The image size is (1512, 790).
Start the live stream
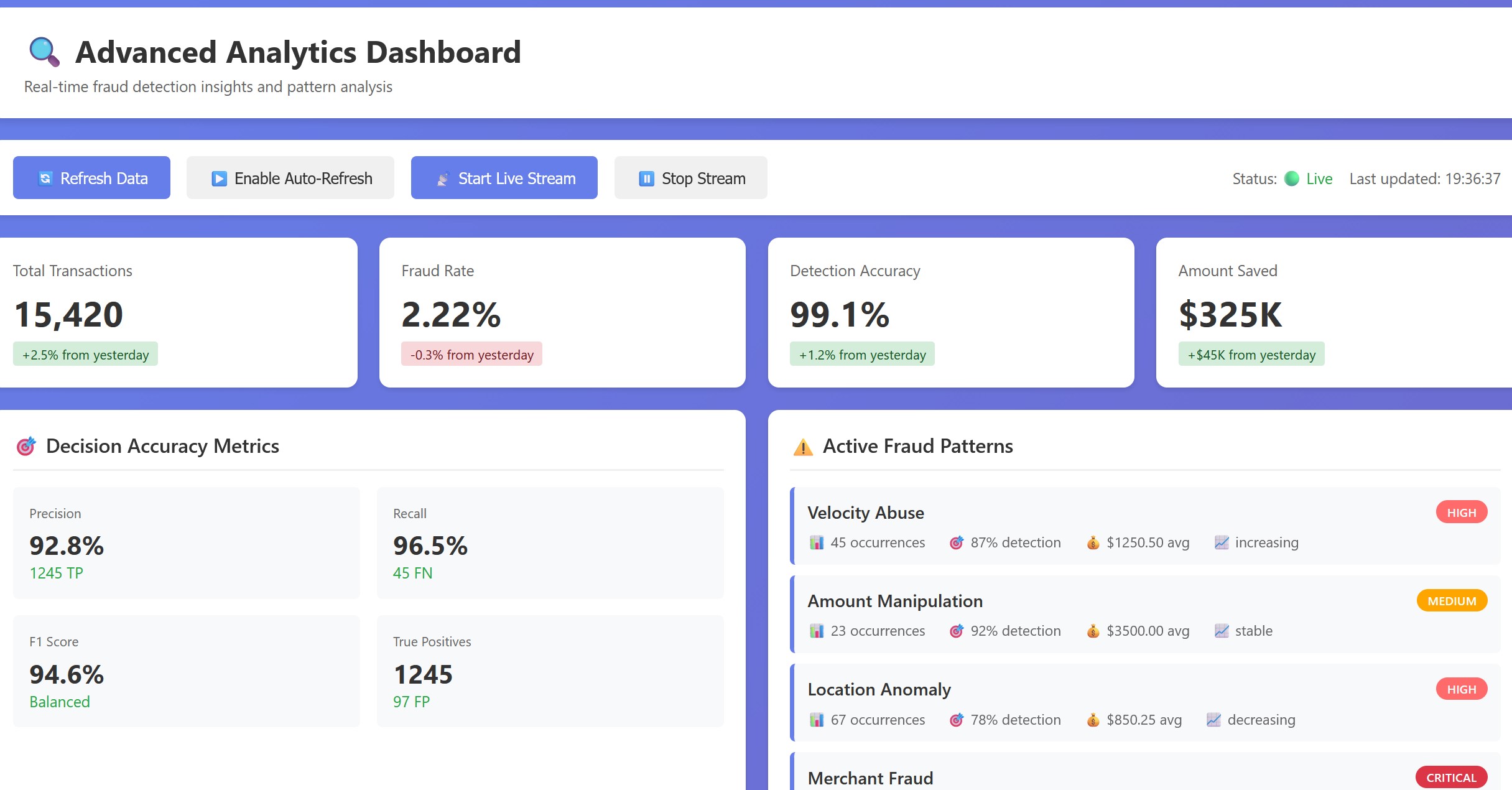pos(504,178)
